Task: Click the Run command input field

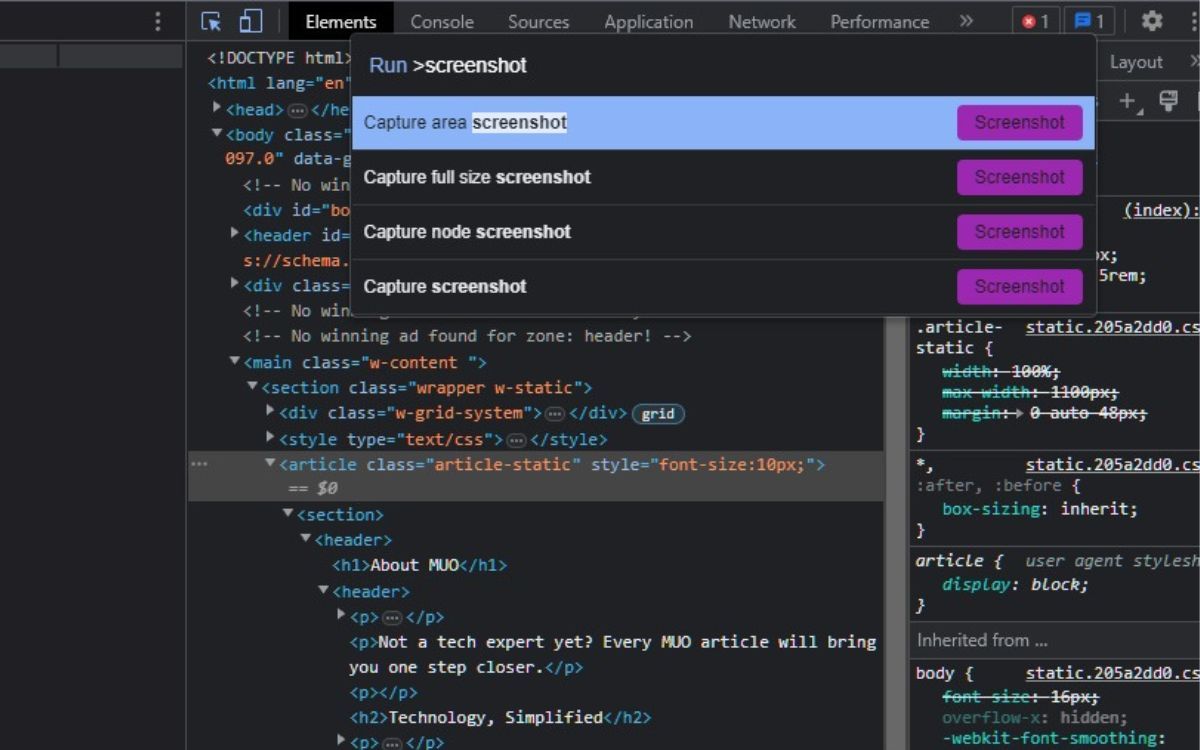Action: click(700, 65)
